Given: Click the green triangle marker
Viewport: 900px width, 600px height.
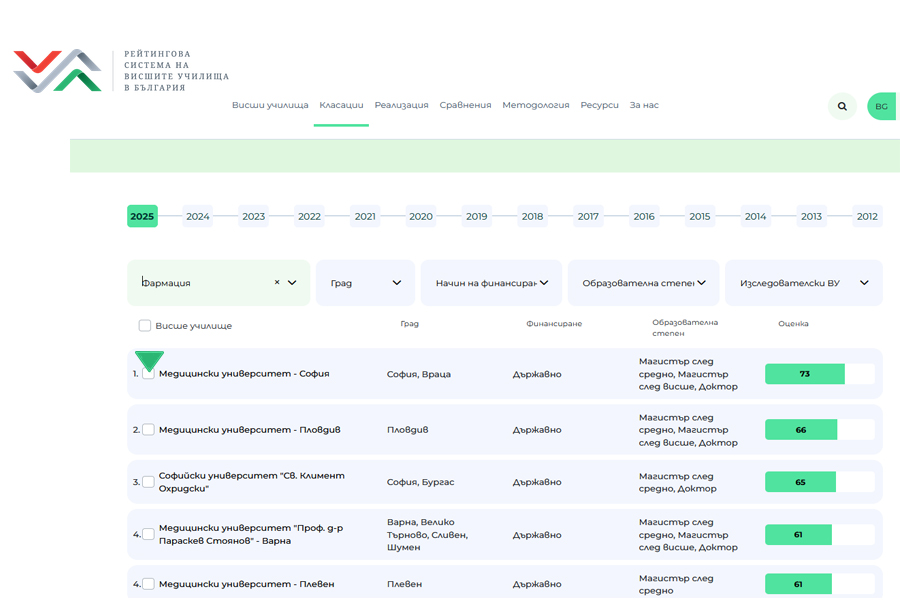Looking at the screenshot, I should [149, 360].
